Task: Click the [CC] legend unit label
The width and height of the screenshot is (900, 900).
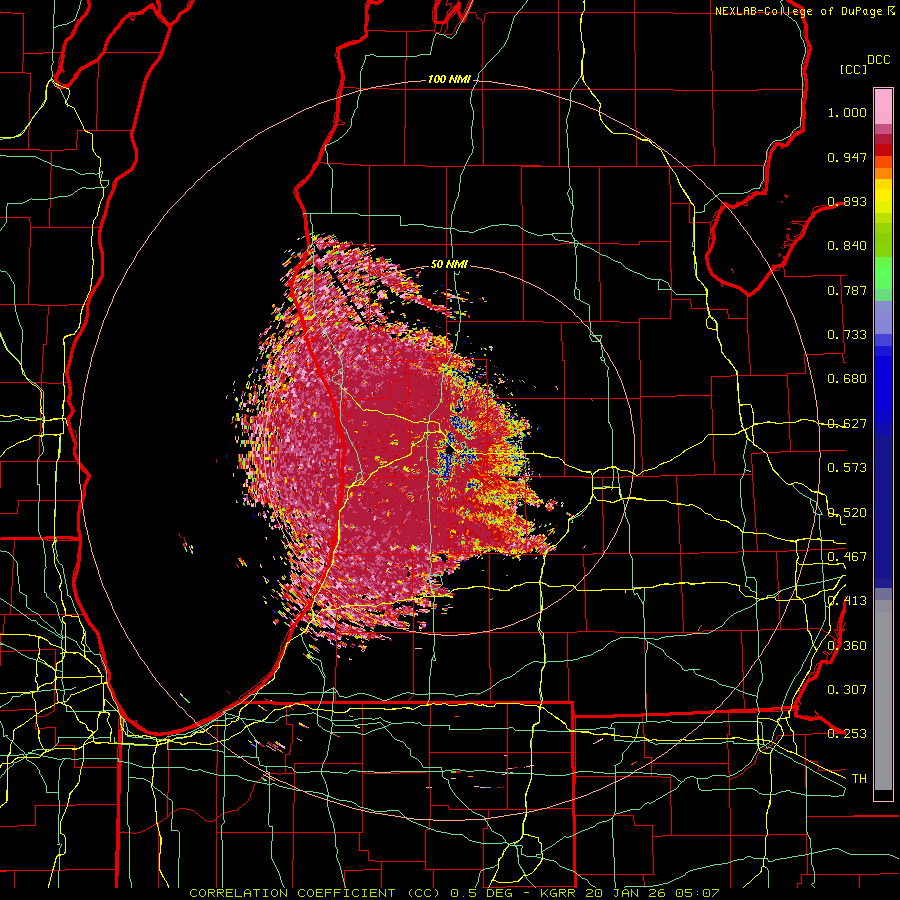Action: tap(854, 69)
